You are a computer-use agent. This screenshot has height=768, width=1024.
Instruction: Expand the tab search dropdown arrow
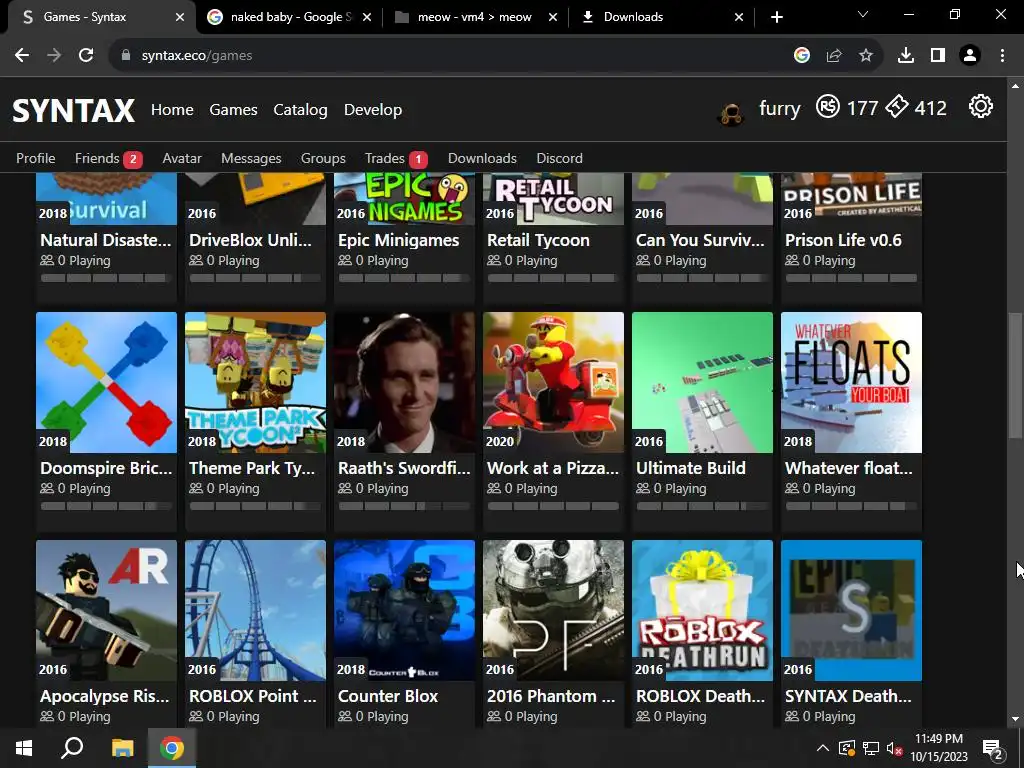point(863,14)
